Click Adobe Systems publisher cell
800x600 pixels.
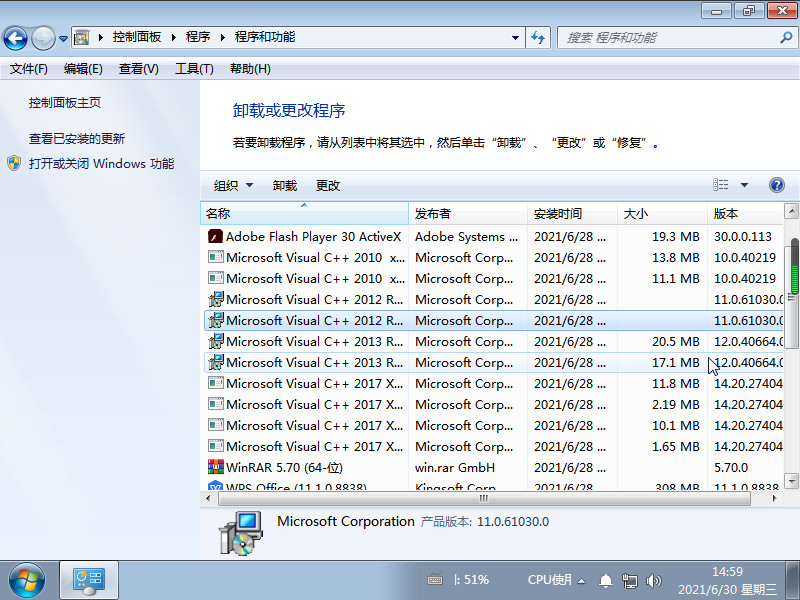coord(466,237)
